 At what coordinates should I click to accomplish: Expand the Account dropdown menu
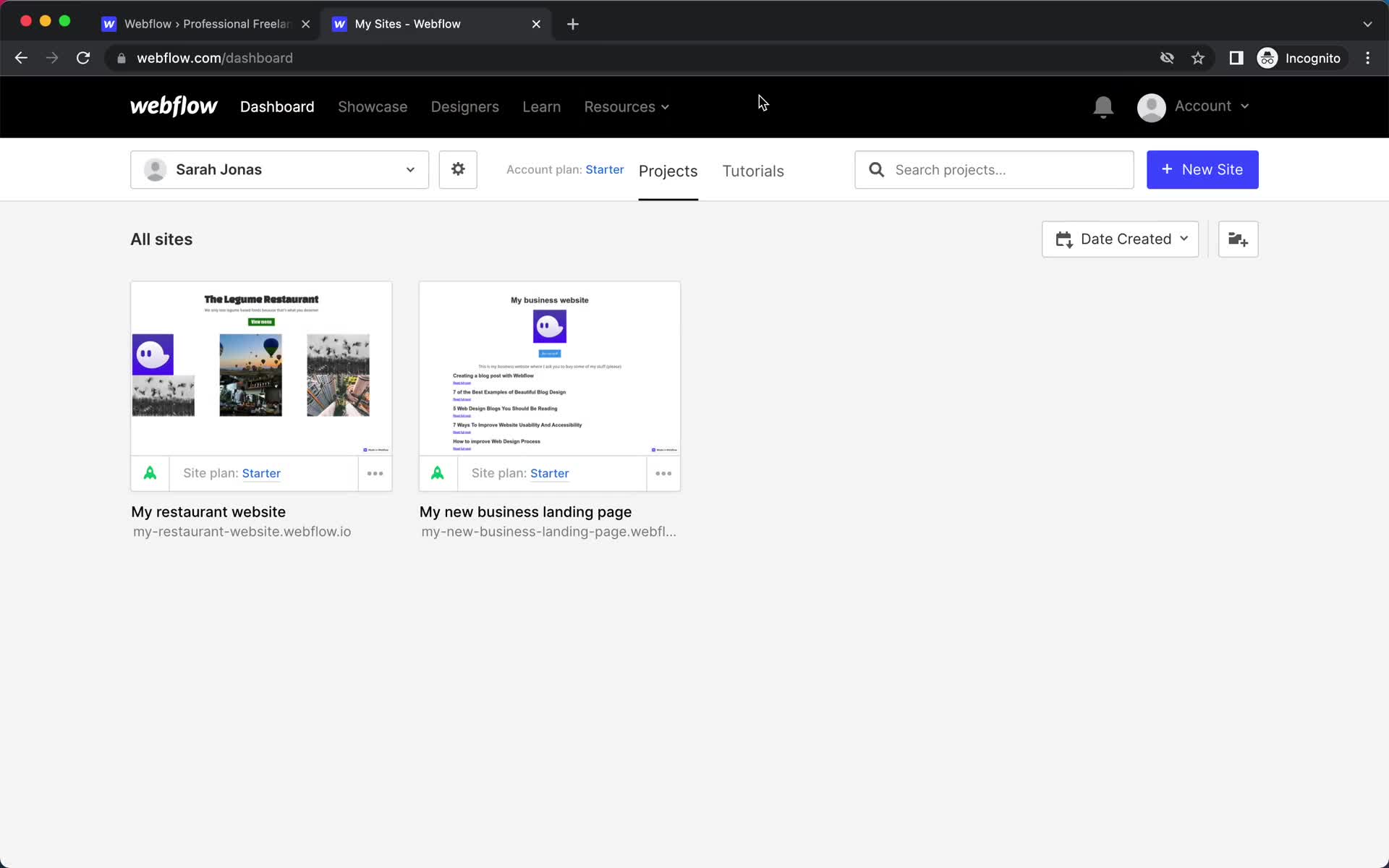1192,107
